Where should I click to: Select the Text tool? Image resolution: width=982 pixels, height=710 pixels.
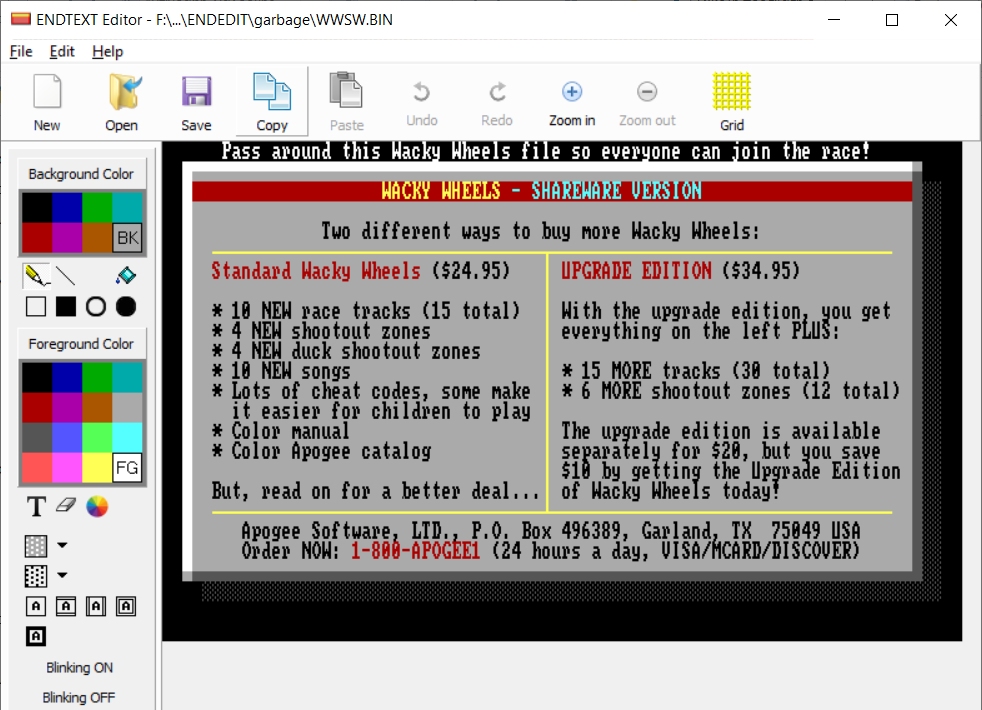click(36, 507)
